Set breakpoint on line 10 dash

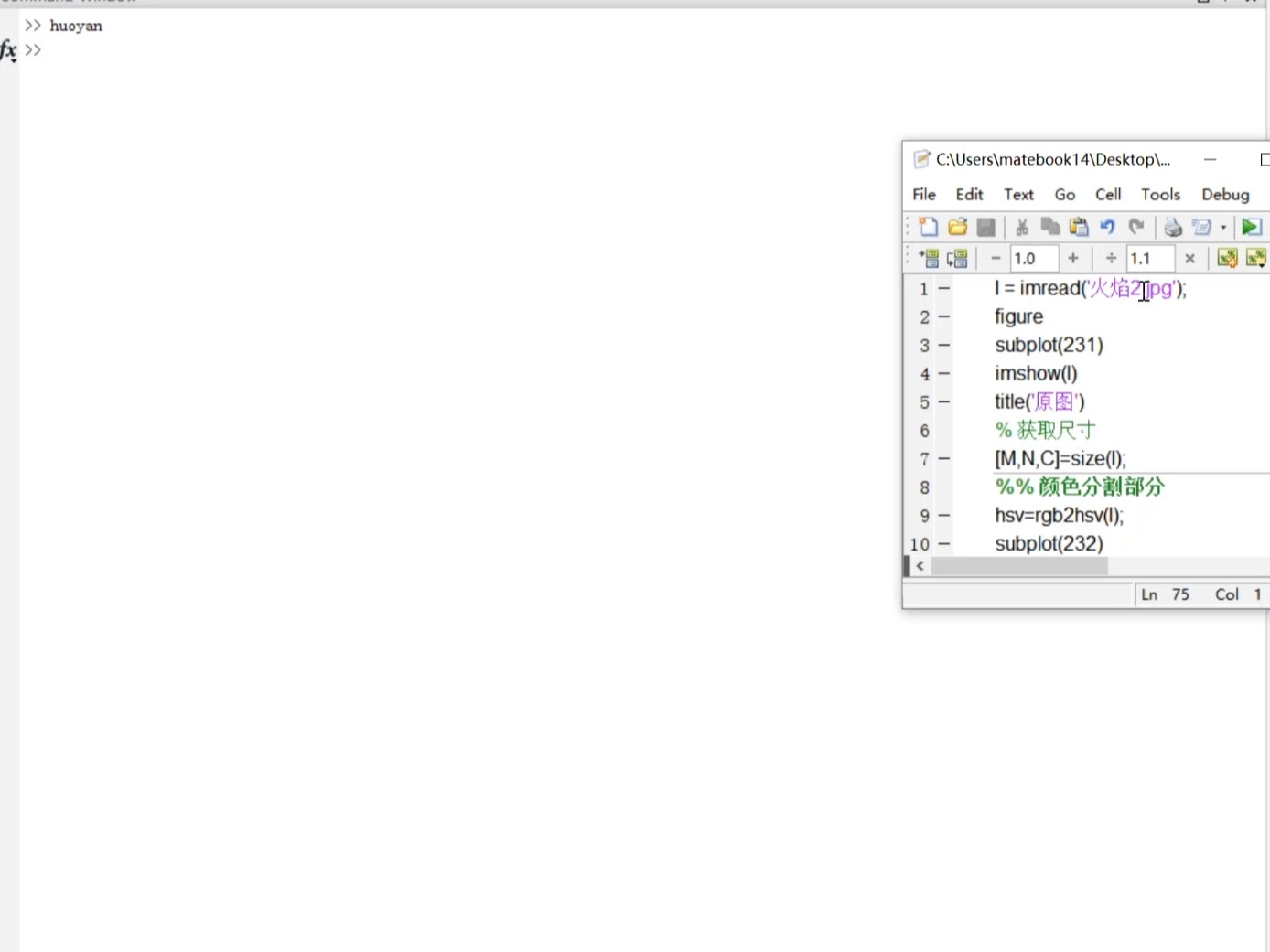tap(944, 544)
